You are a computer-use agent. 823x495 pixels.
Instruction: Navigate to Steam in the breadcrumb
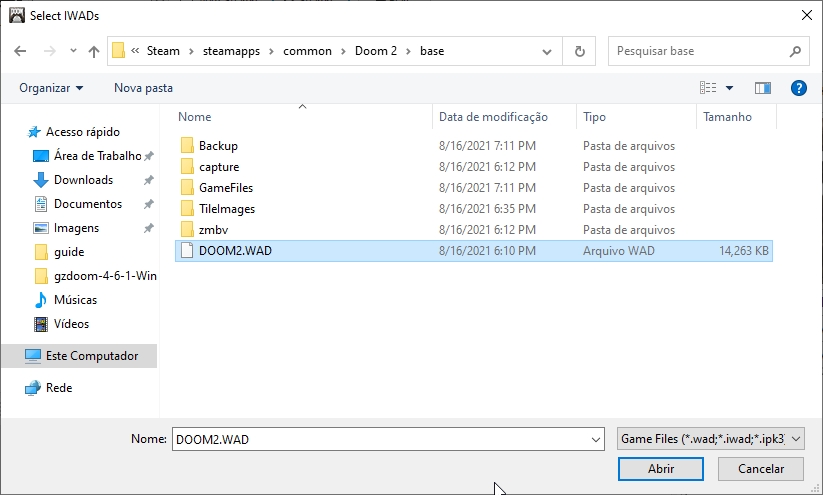[163, 51]
